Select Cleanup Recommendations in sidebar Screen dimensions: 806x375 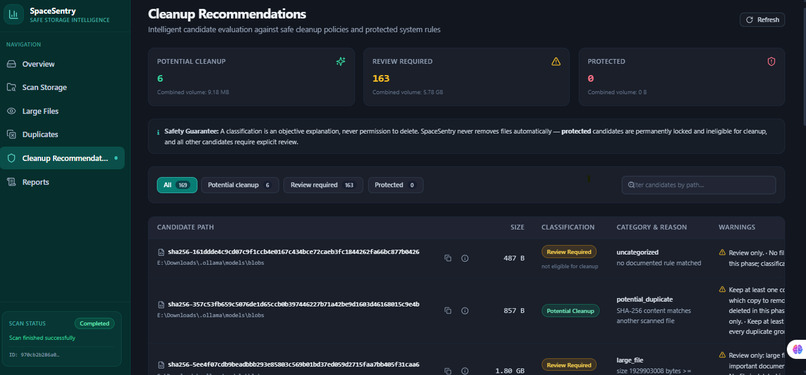pos(62,158)
